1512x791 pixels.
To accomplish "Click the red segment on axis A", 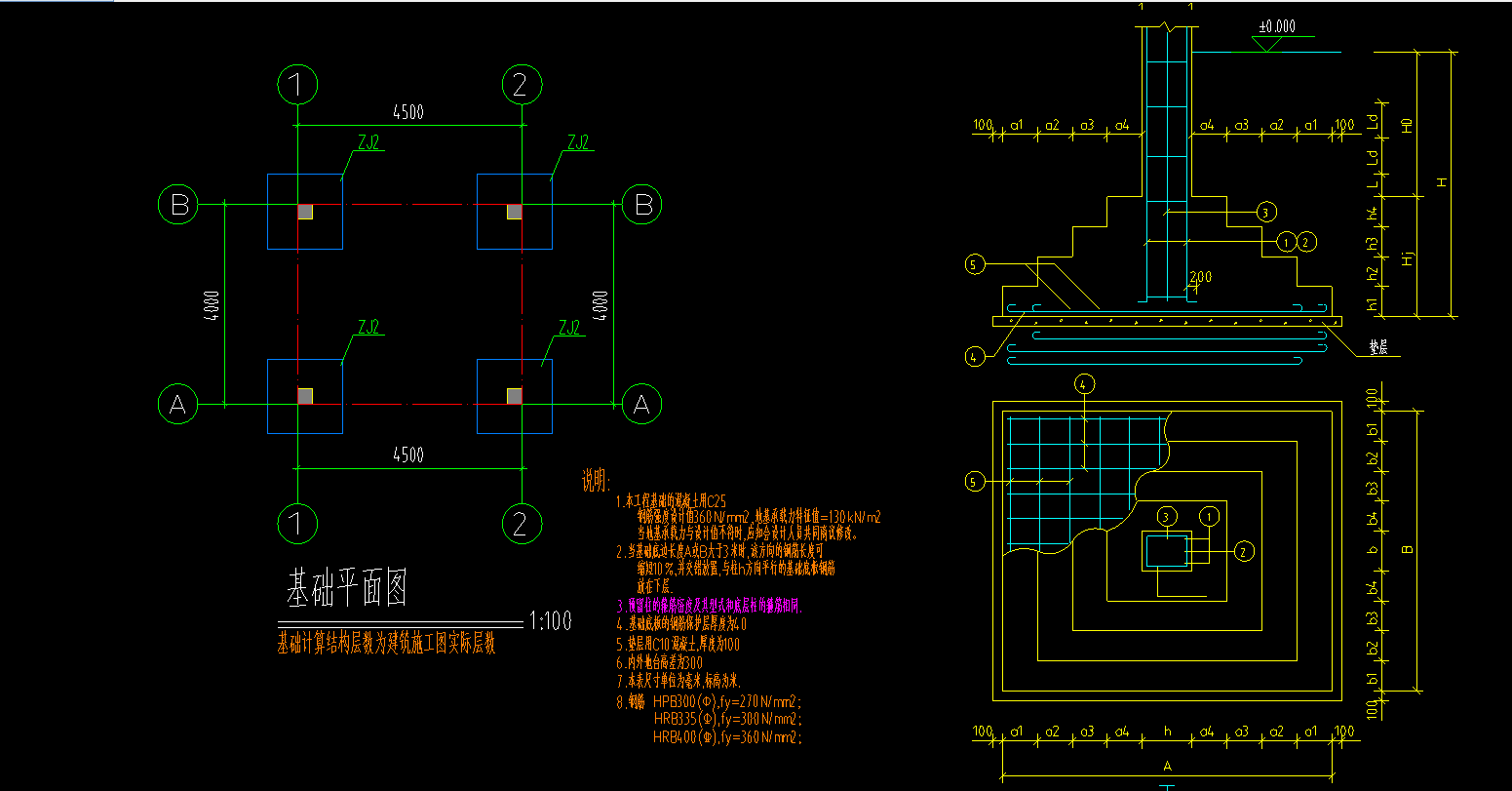I will tap(408, 404).
